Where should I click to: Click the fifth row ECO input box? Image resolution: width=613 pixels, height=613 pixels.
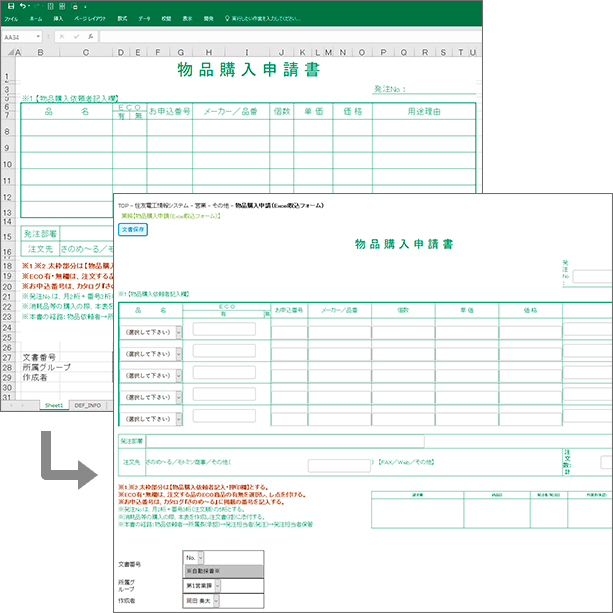tap(224, 416)
